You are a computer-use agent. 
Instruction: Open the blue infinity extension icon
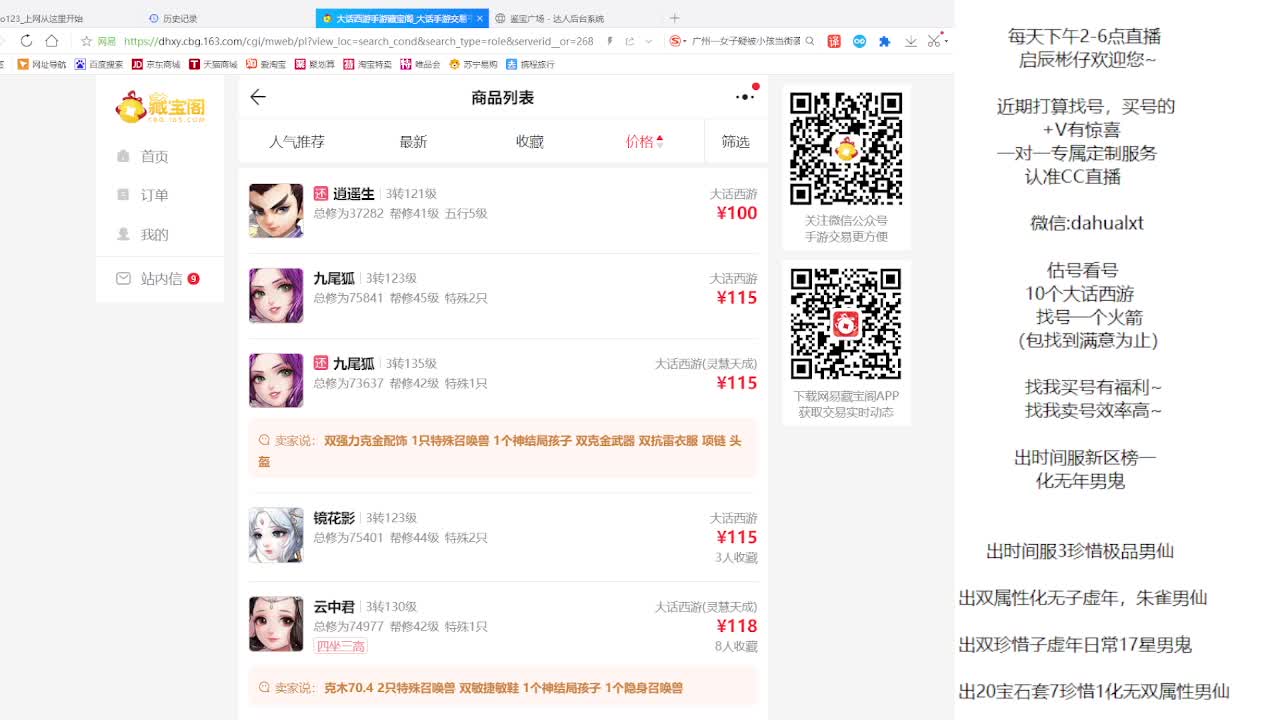[x=859, y=41]
